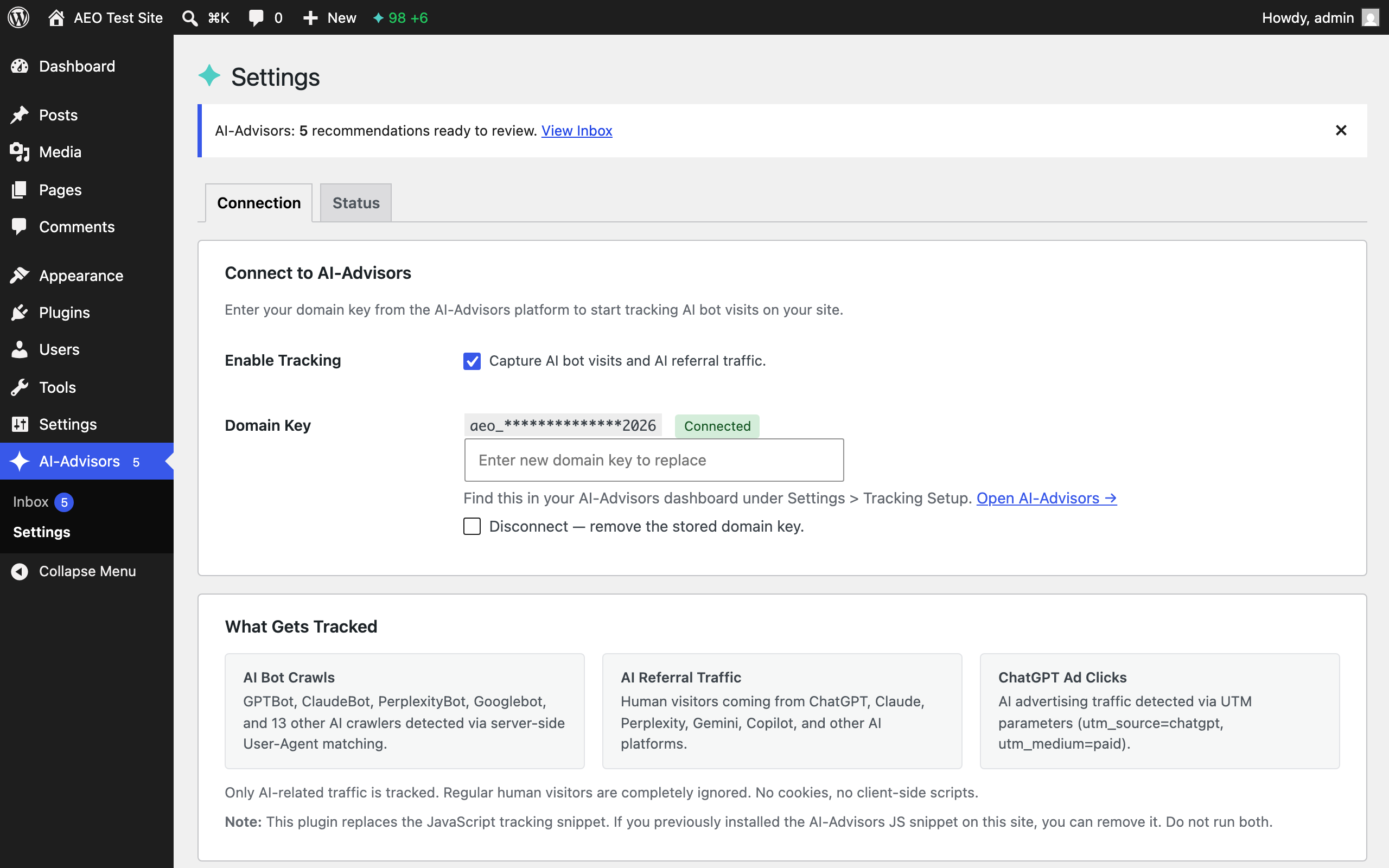Open Dashboard from the sidebar

(x=77, y=66)
